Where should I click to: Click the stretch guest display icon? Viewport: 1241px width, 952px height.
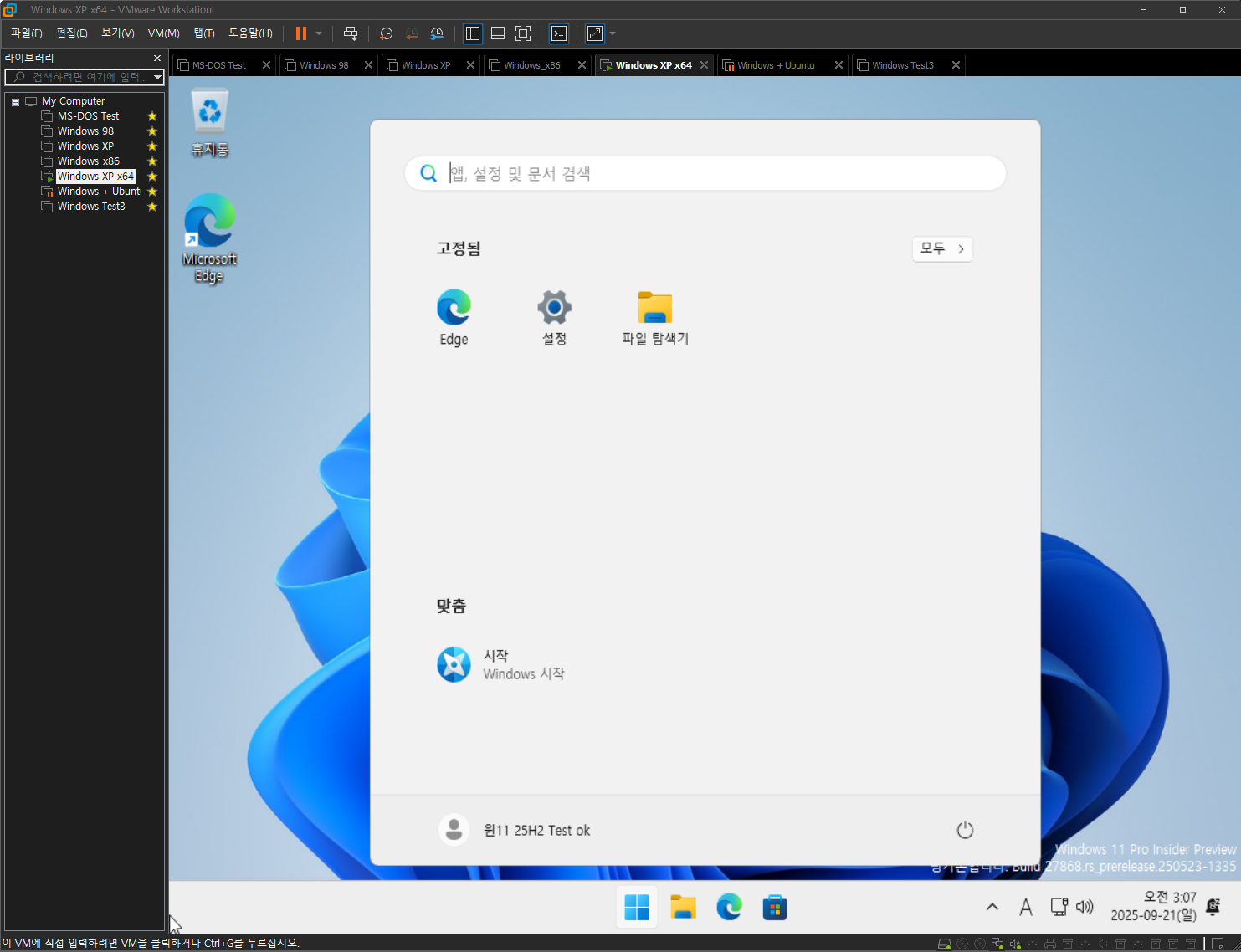[x=595, y=33]
